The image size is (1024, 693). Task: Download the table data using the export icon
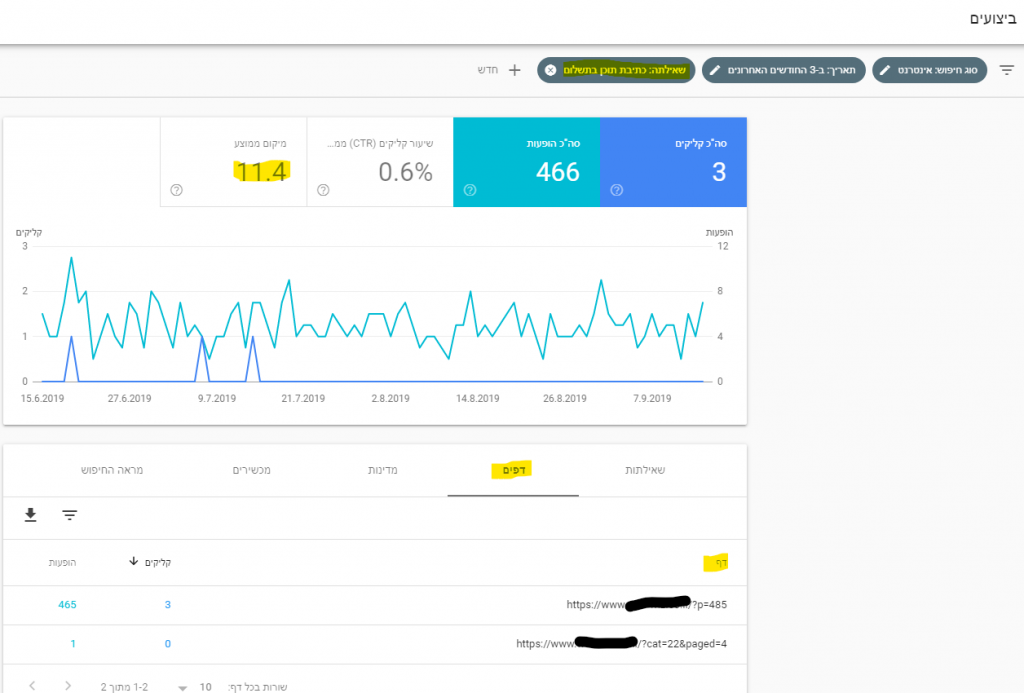pos(31,515)
